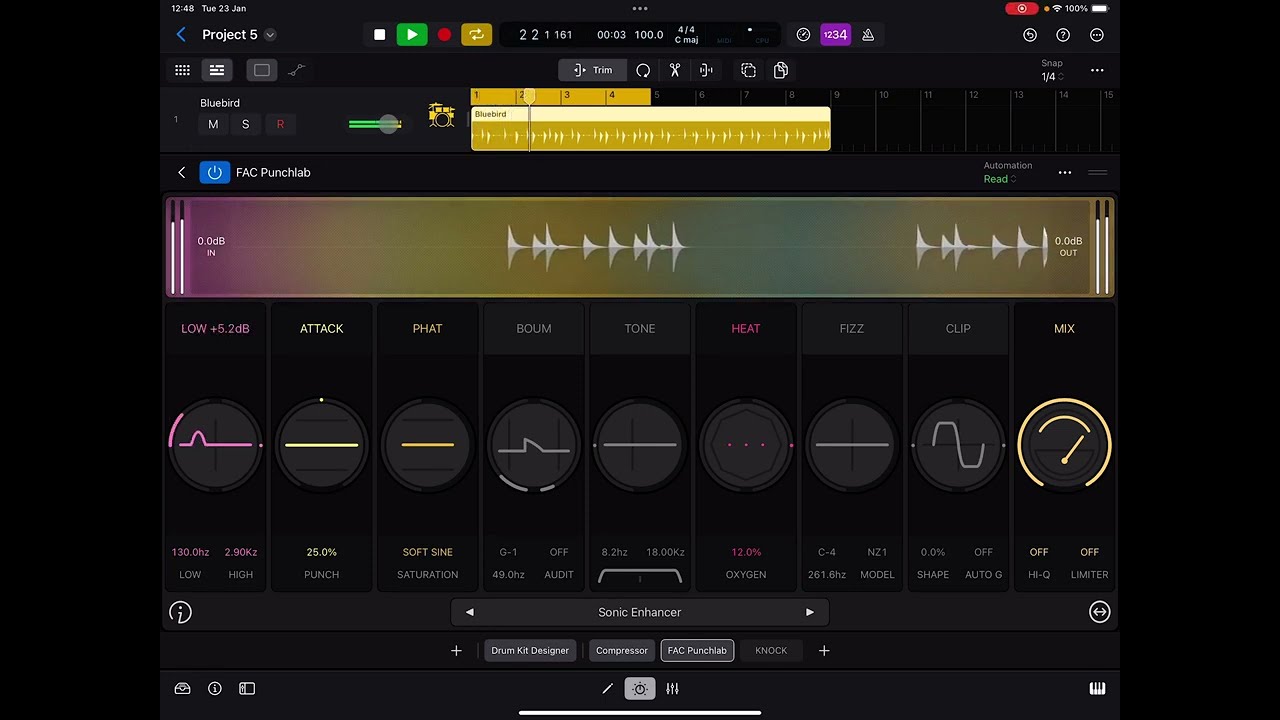The image size is (1280, 720).
Task: Select the Trim tool
Action: pos(592,70)
